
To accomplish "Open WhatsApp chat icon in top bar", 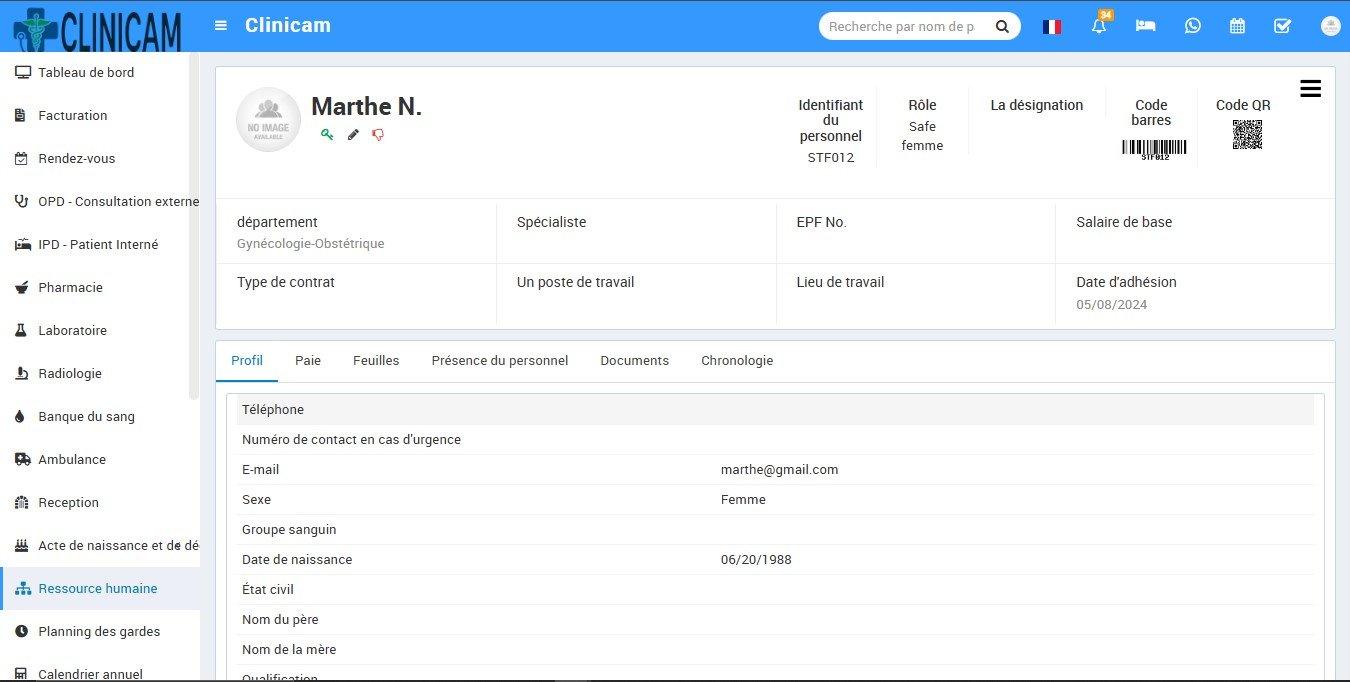I will click(1192, 26).
